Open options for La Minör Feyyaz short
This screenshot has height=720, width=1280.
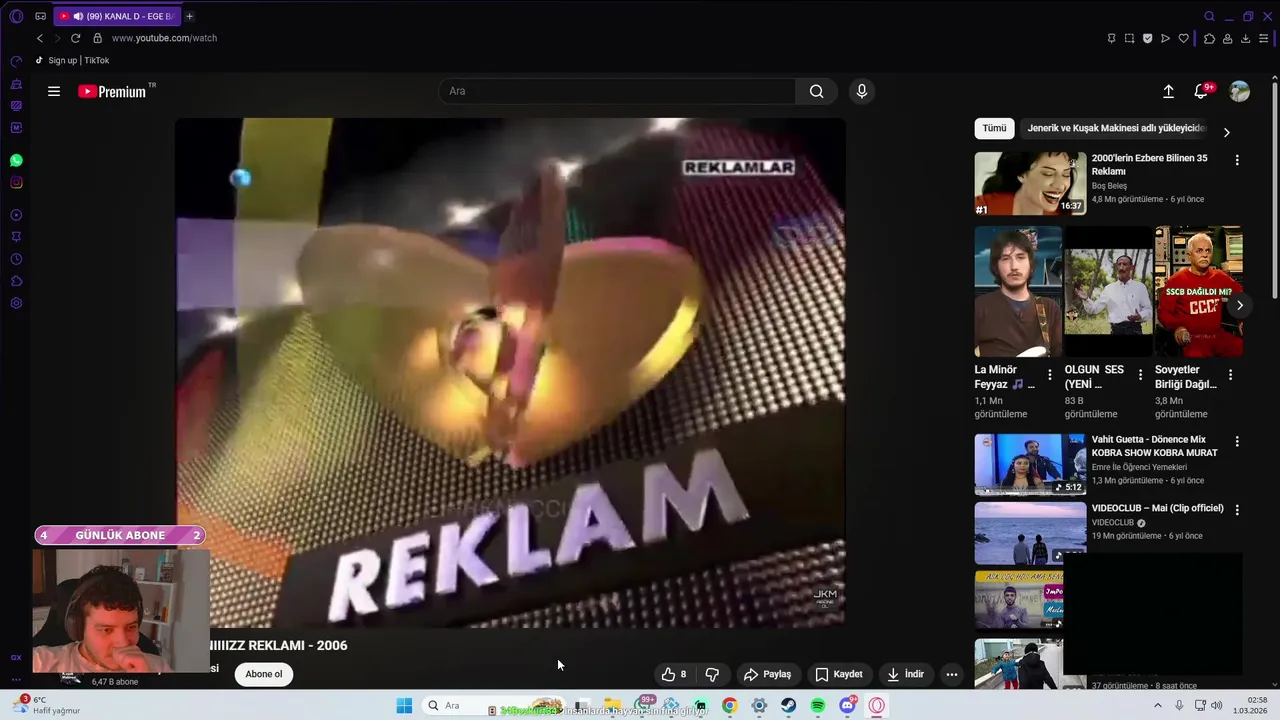(1050, 375)
